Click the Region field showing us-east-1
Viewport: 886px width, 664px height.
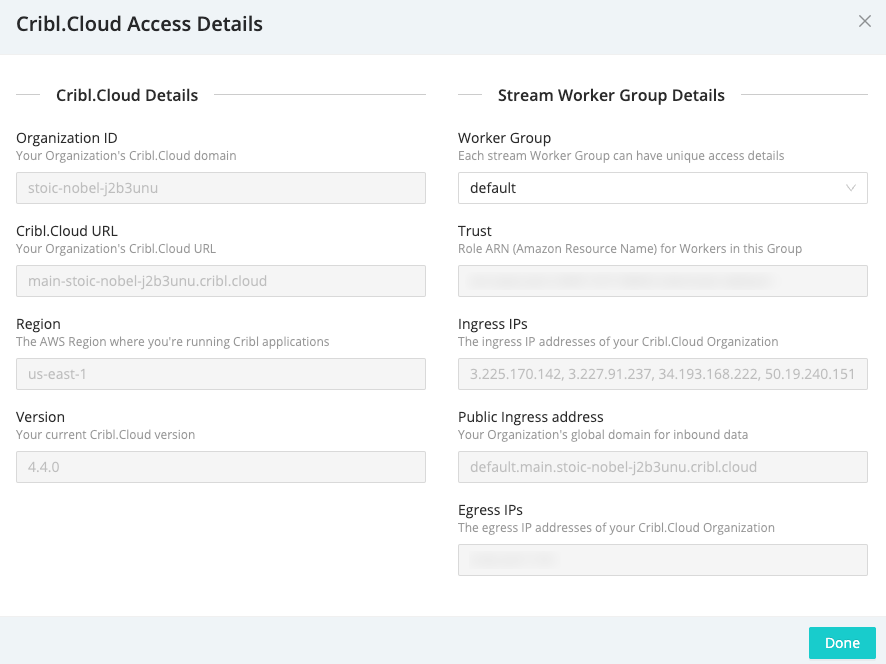[x=220, y=374]
